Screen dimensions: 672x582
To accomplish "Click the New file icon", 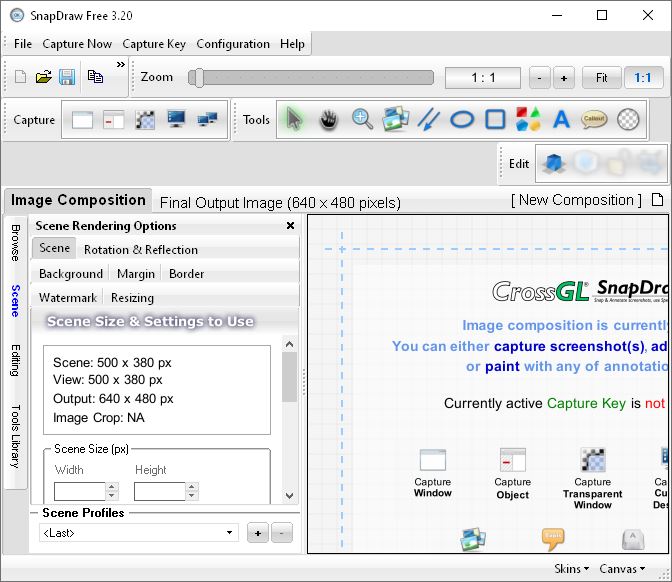I will pos(20,77).
